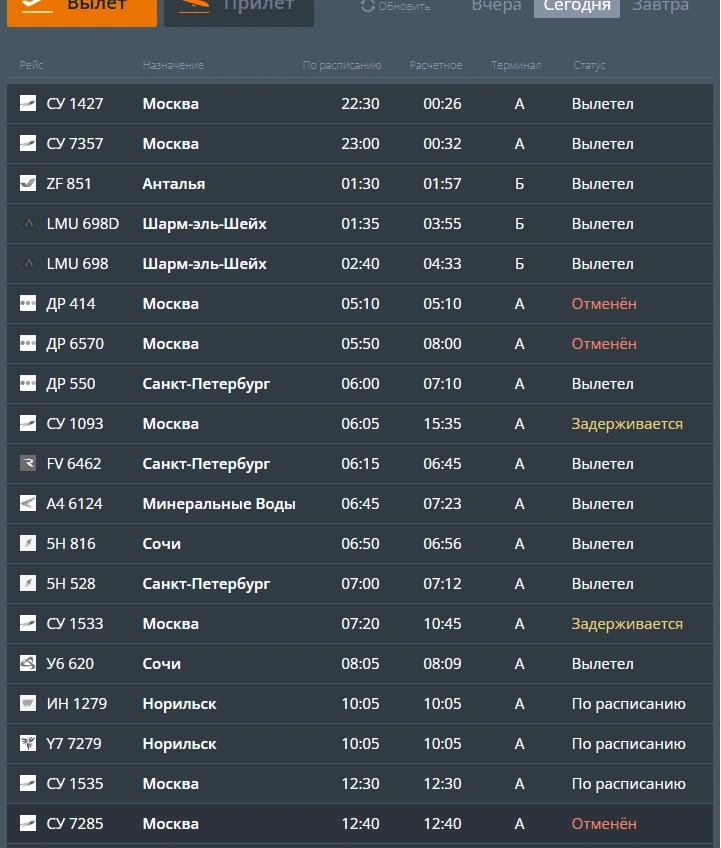Image resolution: width=721 pixels, height=848 pixels.
Task: Click the По расписанию column header
Action: pyautogui.click(x=342, y=65)
